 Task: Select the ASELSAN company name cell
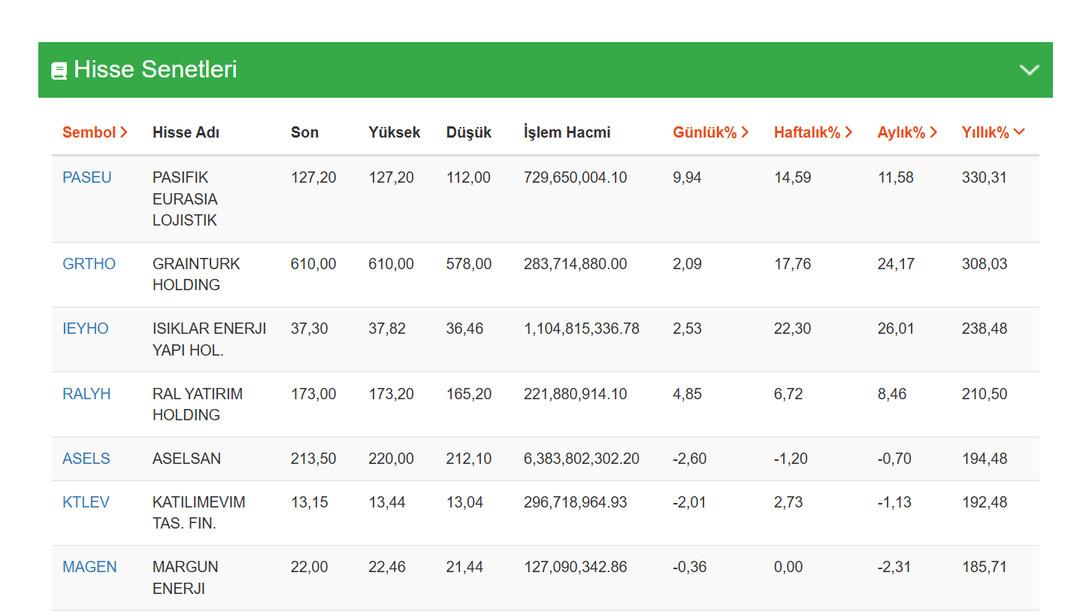[187, 459]
